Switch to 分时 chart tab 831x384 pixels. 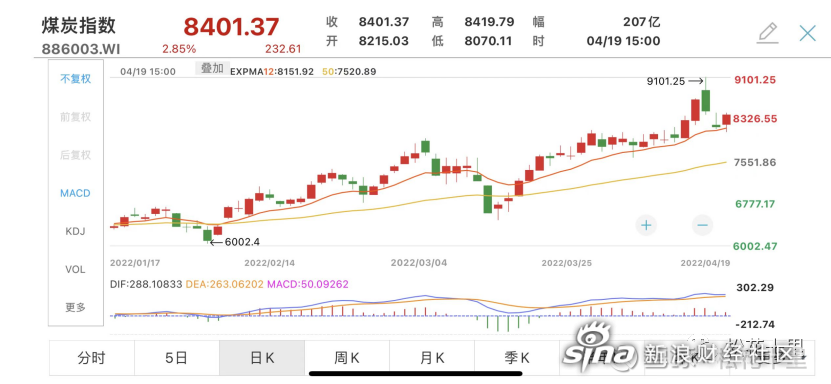92,358
